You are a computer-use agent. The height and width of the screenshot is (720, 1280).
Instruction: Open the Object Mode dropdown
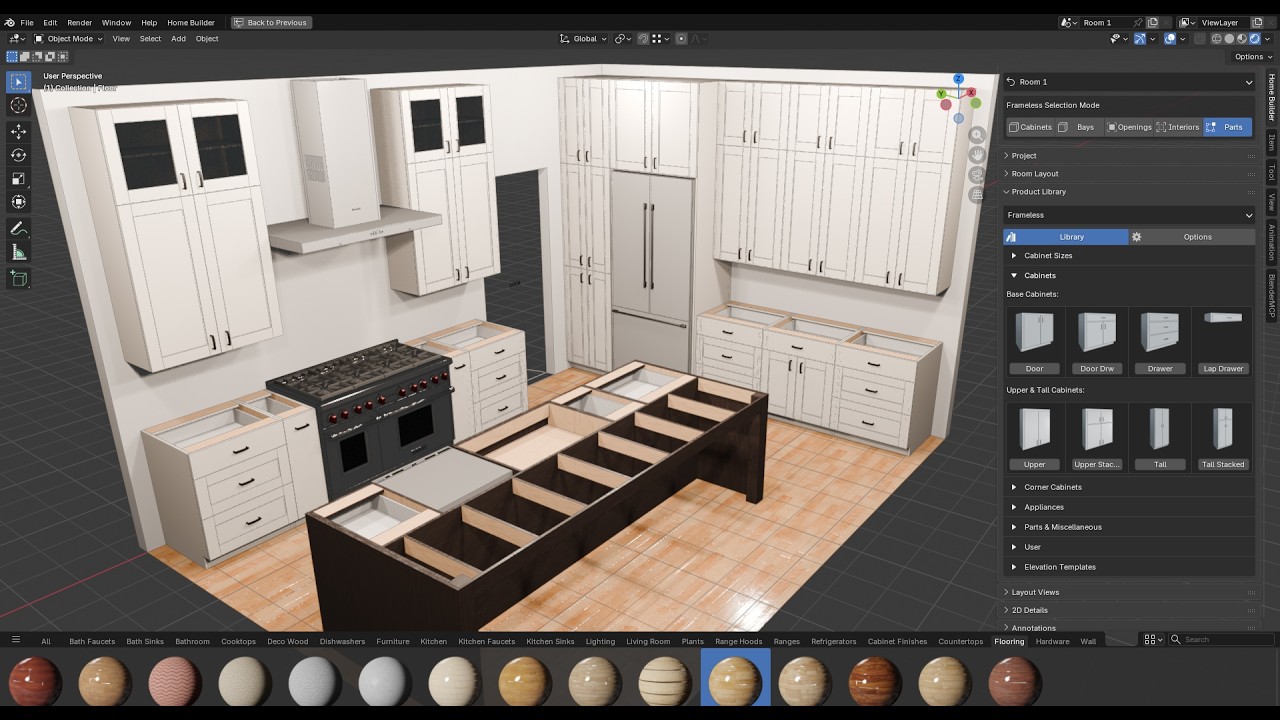click(x=69, y=39)
